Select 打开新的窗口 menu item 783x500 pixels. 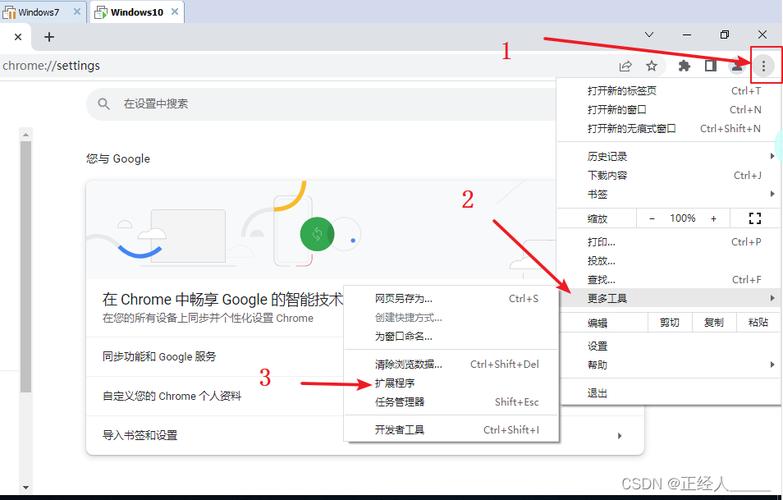669,109
